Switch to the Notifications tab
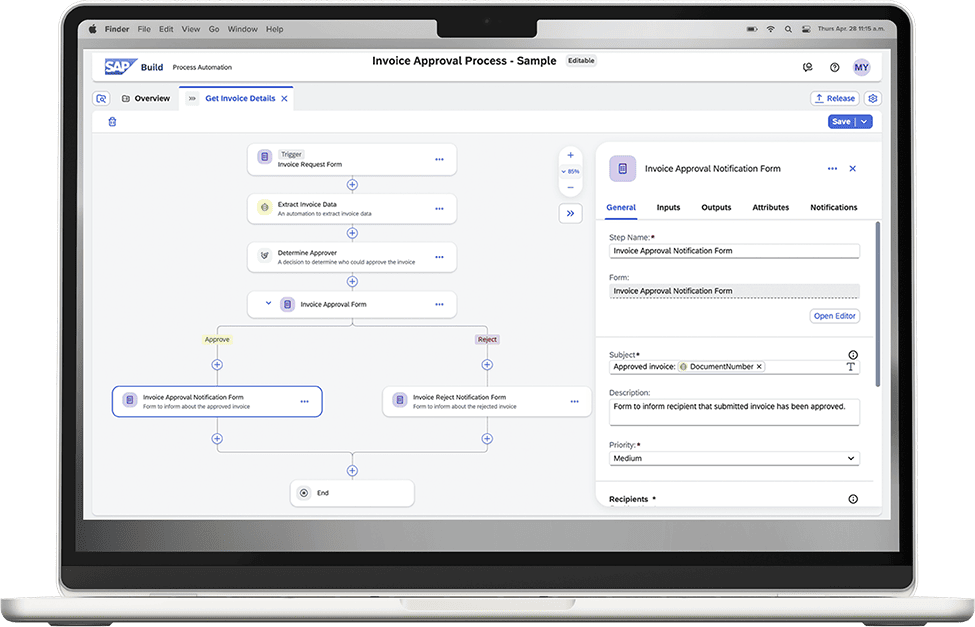Image resolution: width=975 pixels, height=627 pixels. tap(833, 207)
